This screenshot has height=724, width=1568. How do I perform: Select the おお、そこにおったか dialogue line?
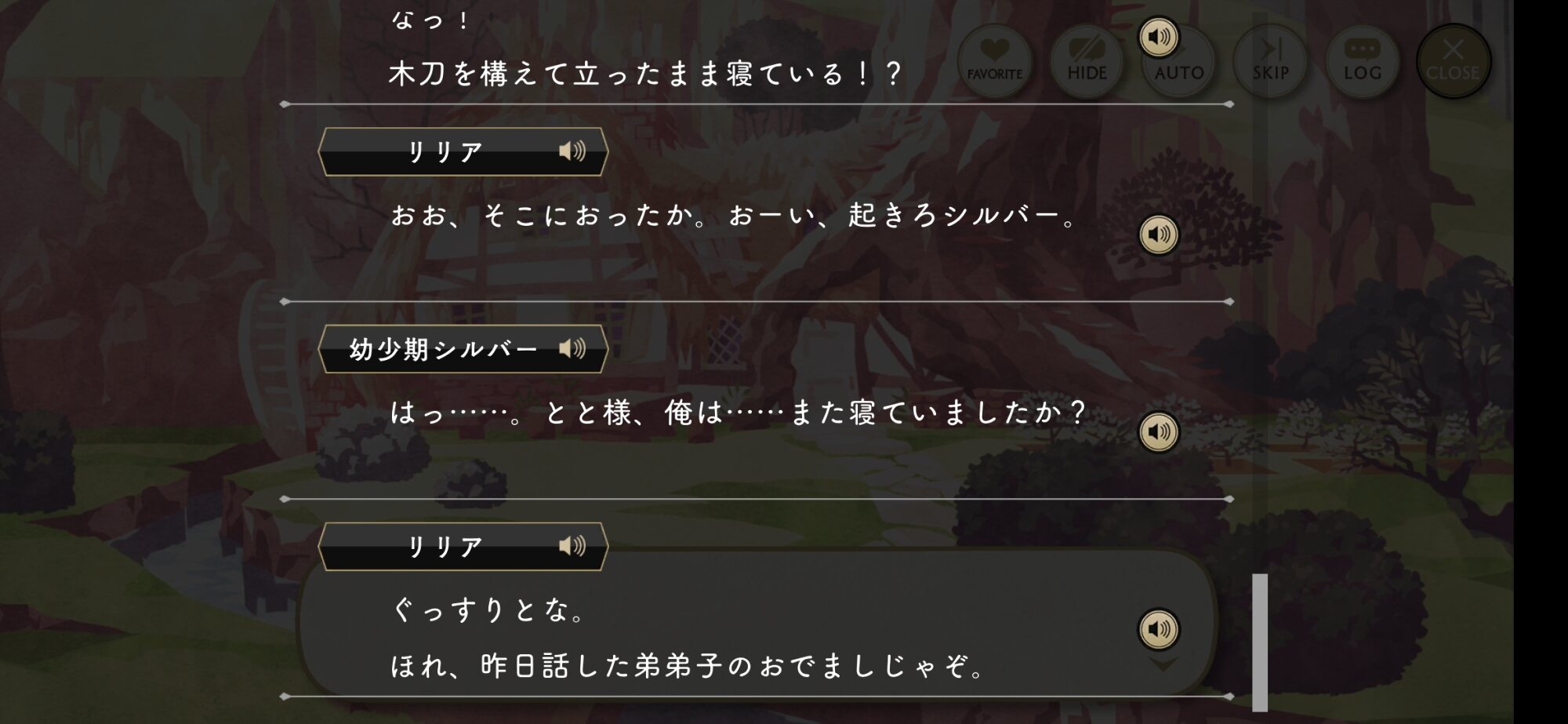pos(734,215)
